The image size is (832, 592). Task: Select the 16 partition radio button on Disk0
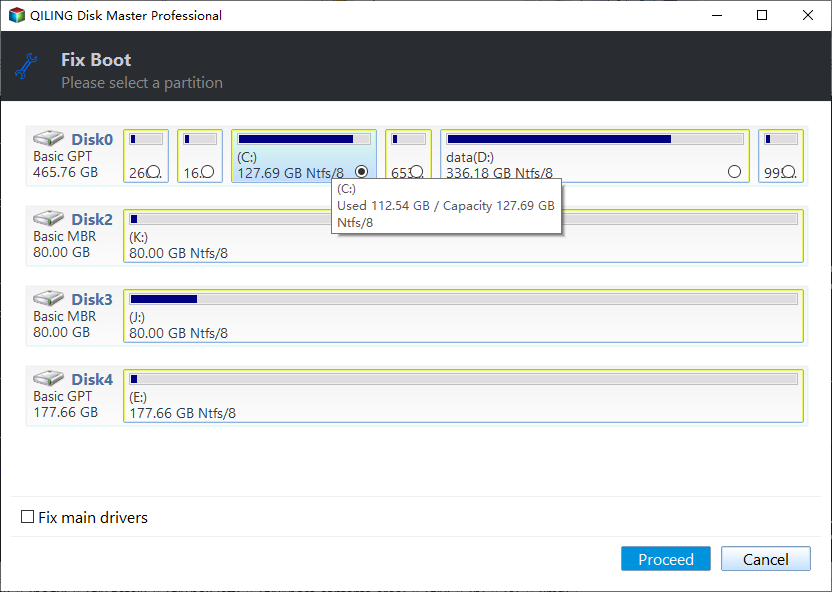tap(207, 171)
